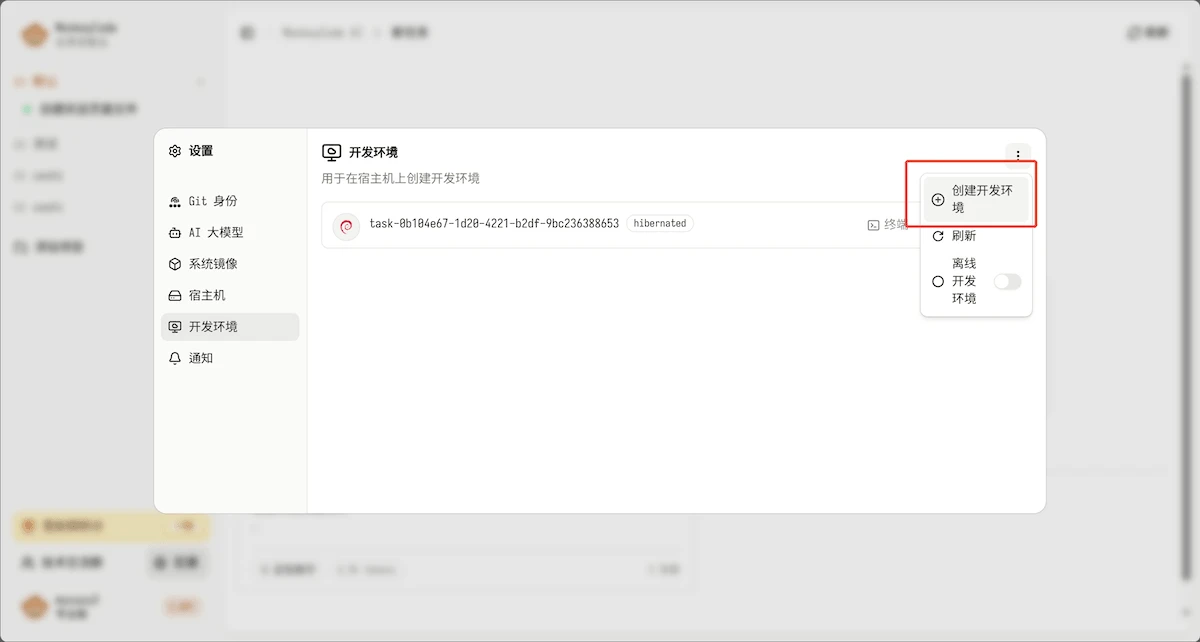Image resolution: width=1200 pixels, height=642 pixels.
Task: Open the 宿主机 settings section
Action: pyautogui.click(x=230, y=295)
